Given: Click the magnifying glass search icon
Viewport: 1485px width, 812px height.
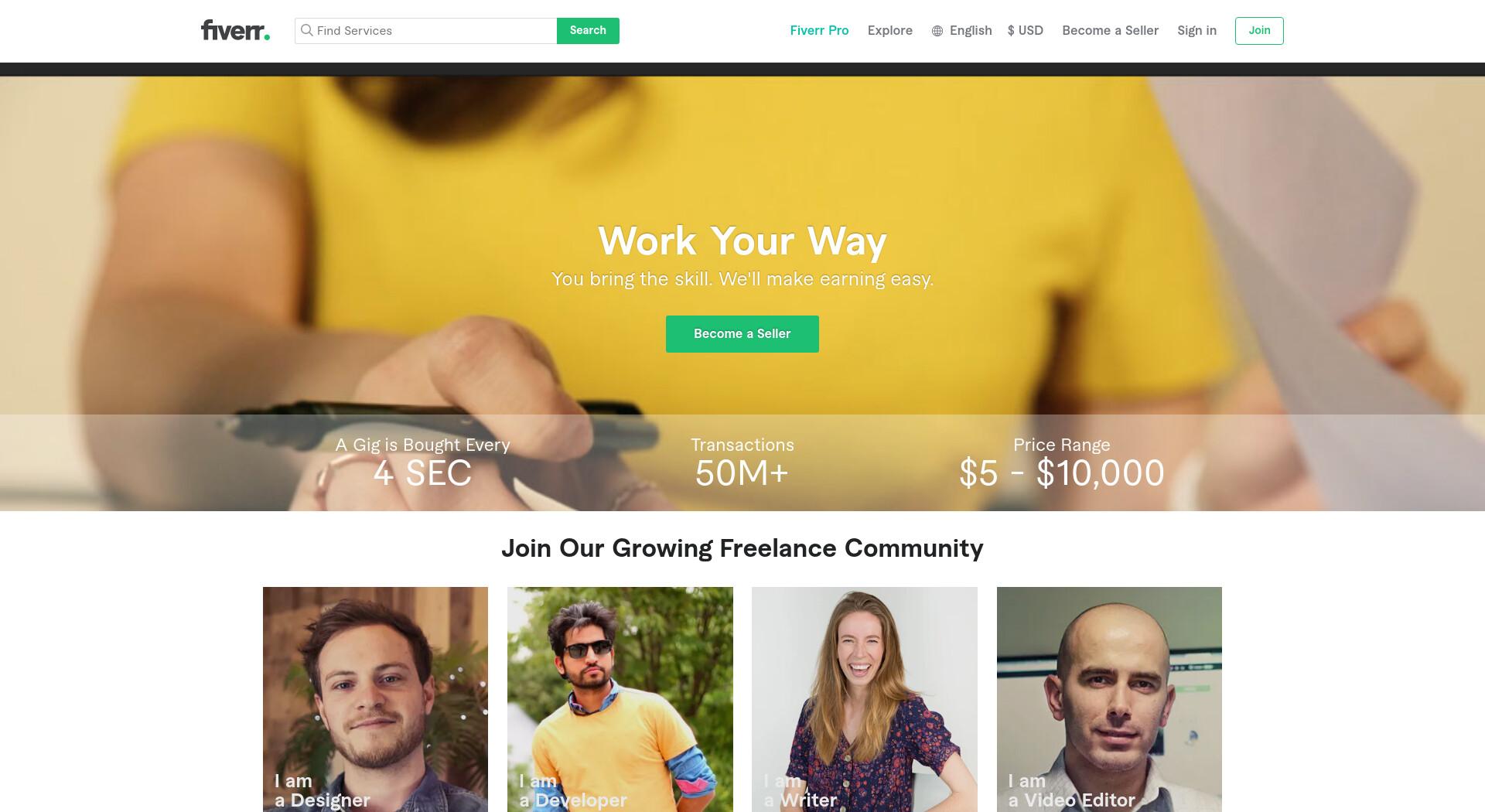Looking at the screenshot, I should 307,30.
